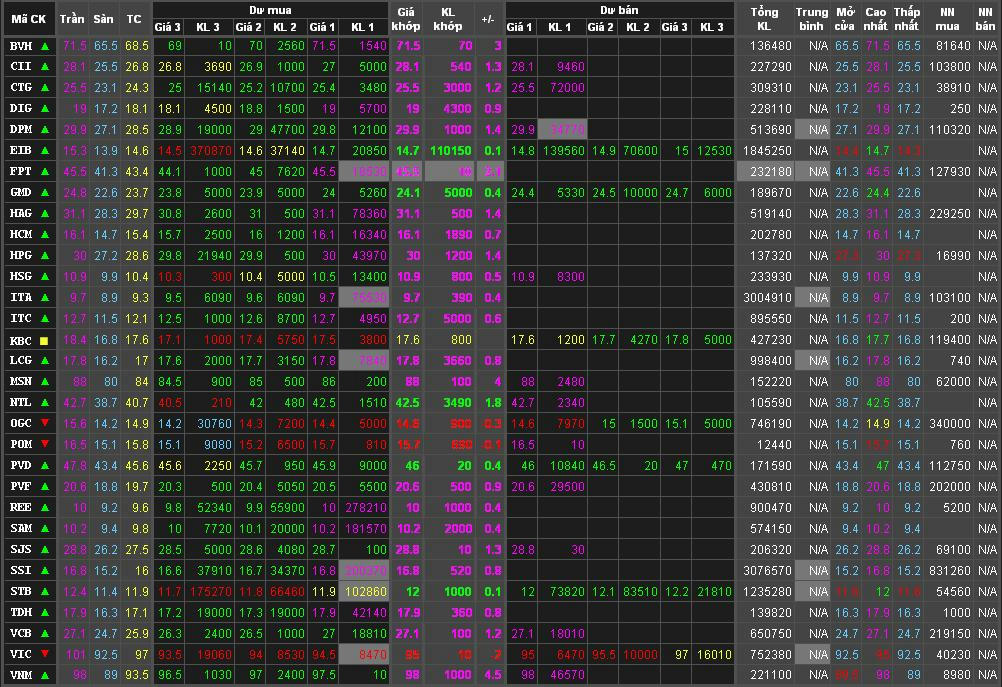Click the green up arrow beside HAG
Viewport: 1002px width, 687px height.
(x=45, y=213)
